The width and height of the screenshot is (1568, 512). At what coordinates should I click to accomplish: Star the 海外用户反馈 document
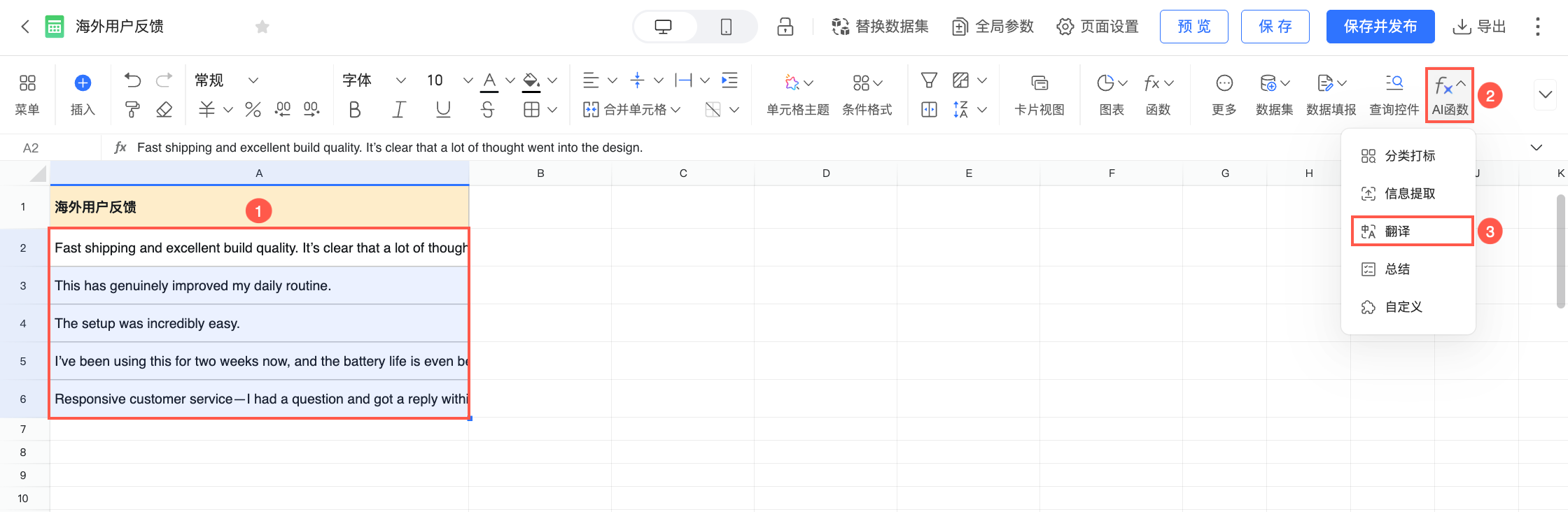(262, 27)
